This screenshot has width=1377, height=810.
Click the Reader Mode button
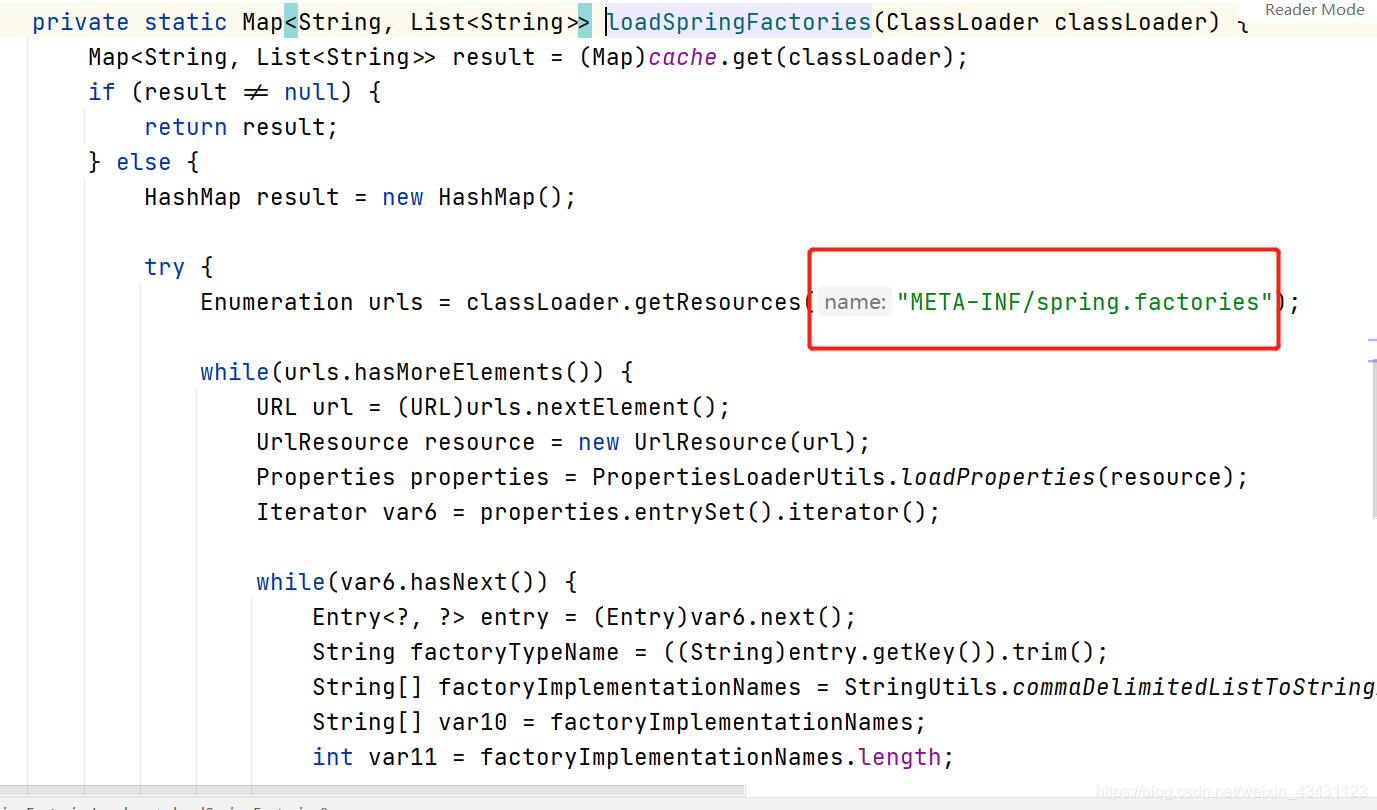point(1314,10)
